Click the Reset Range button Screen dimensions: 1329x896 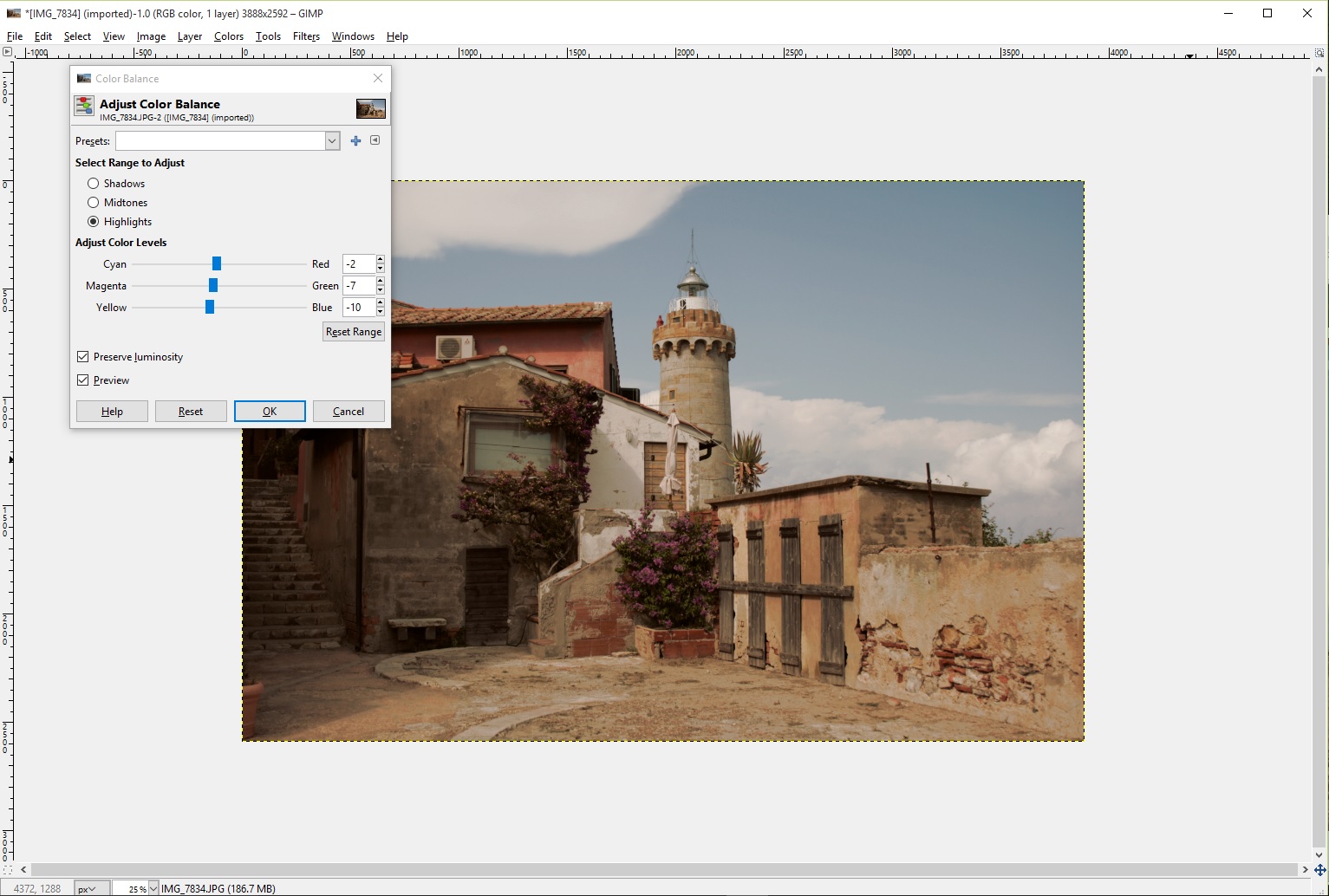354,332
